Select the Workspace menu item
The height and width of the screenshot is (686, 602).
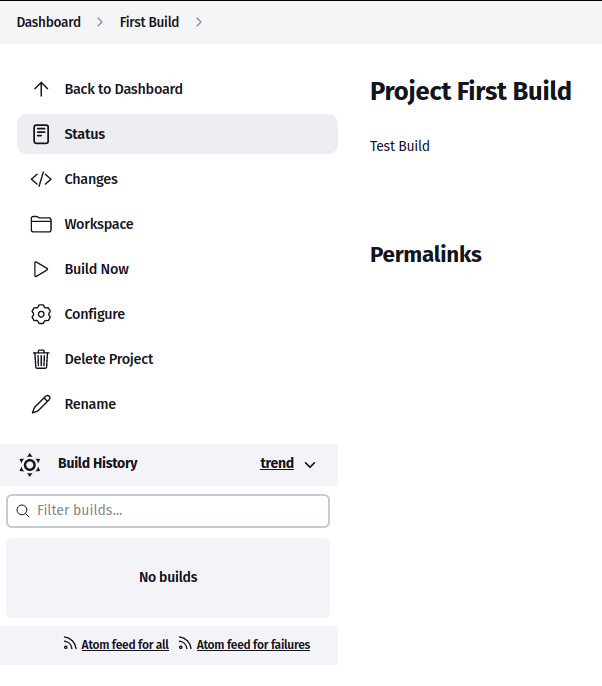pyautogui.click(x=99, y=224)
